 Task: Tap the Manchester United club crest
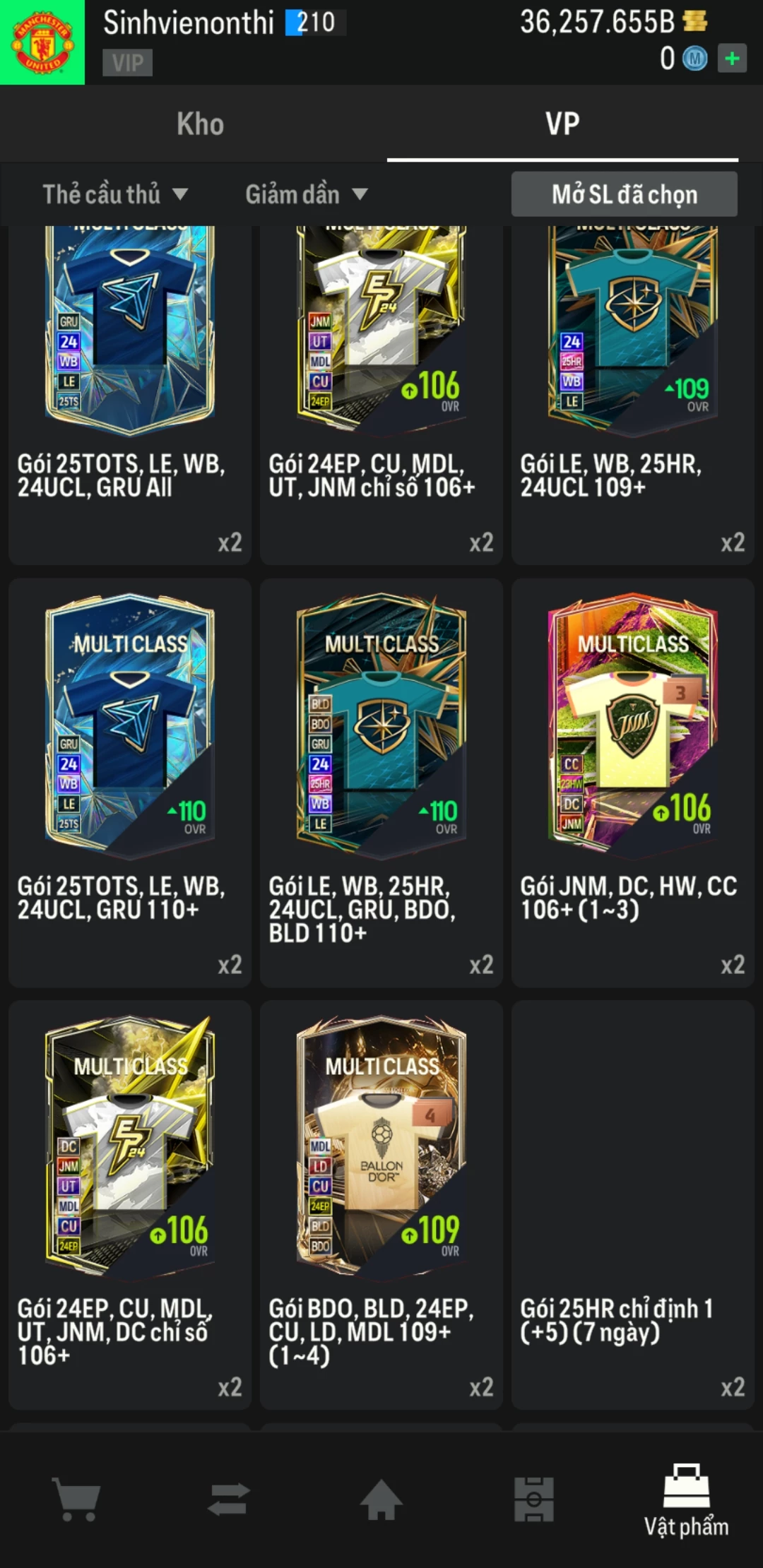coord(42,42)
